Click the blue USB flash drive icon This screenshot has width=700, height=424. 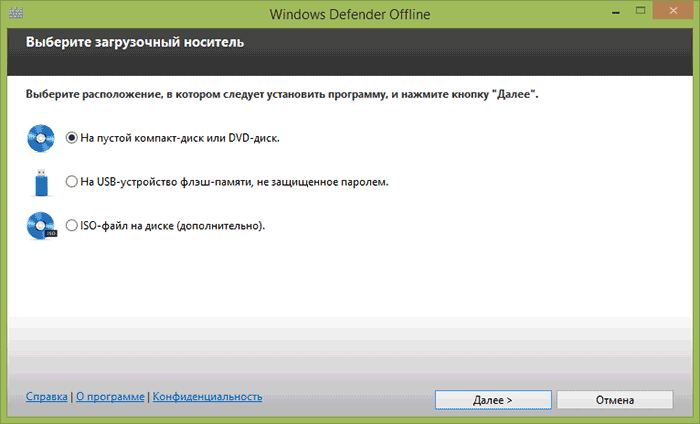(x=42, y=182)
